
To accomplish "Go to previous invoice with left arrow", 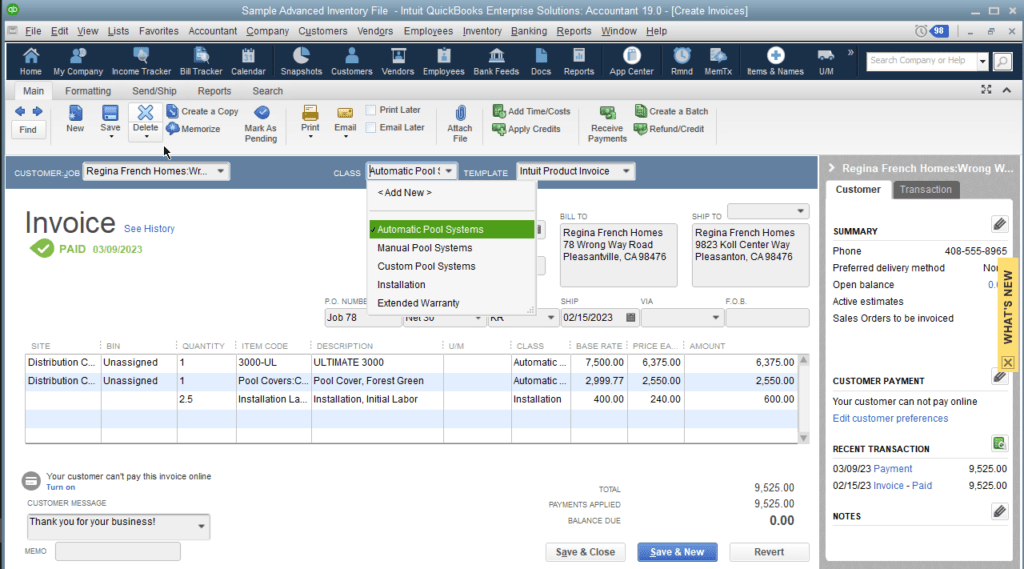I will (20, 111).
